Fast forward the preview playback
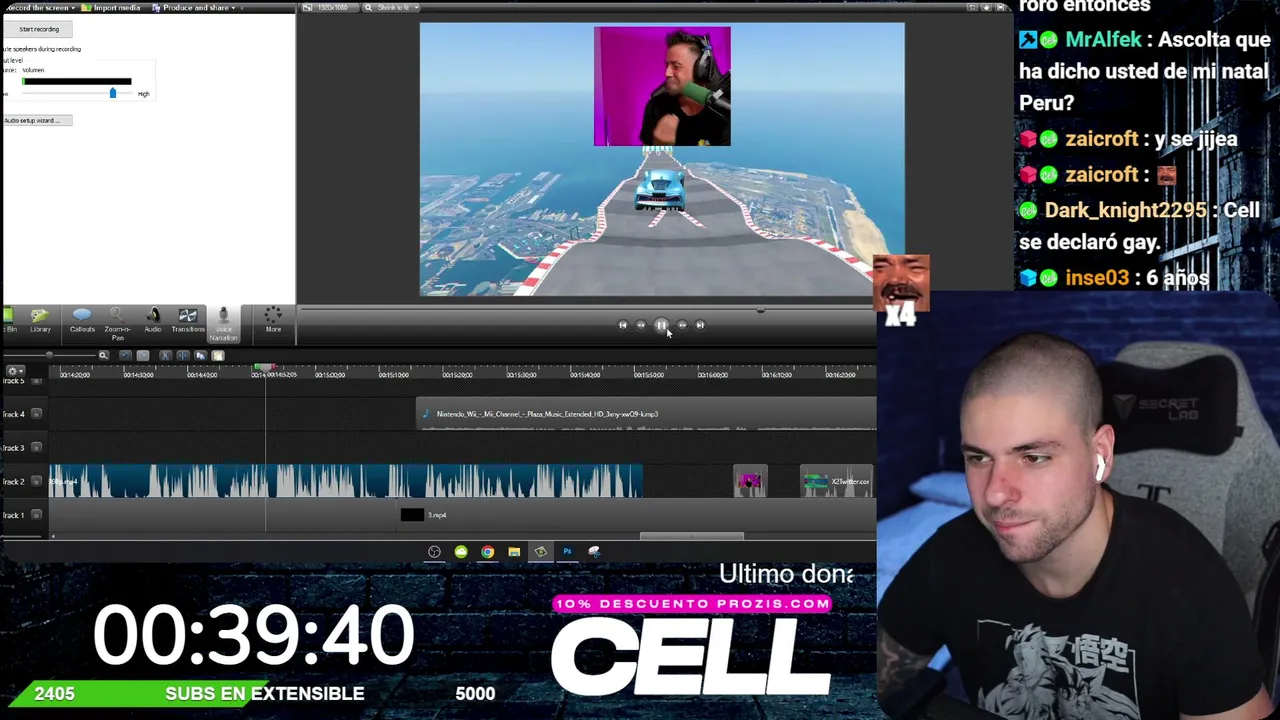This screenshot has width=1280, height=720. pos(682,325)
